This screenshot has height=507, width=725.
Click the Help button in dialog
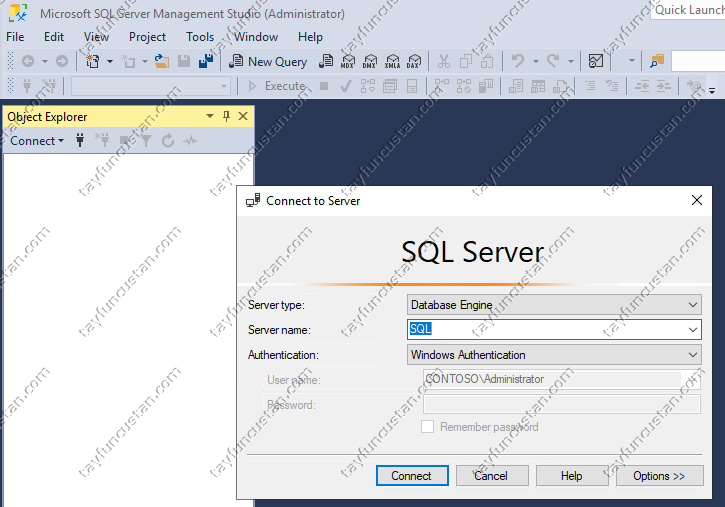571,476
